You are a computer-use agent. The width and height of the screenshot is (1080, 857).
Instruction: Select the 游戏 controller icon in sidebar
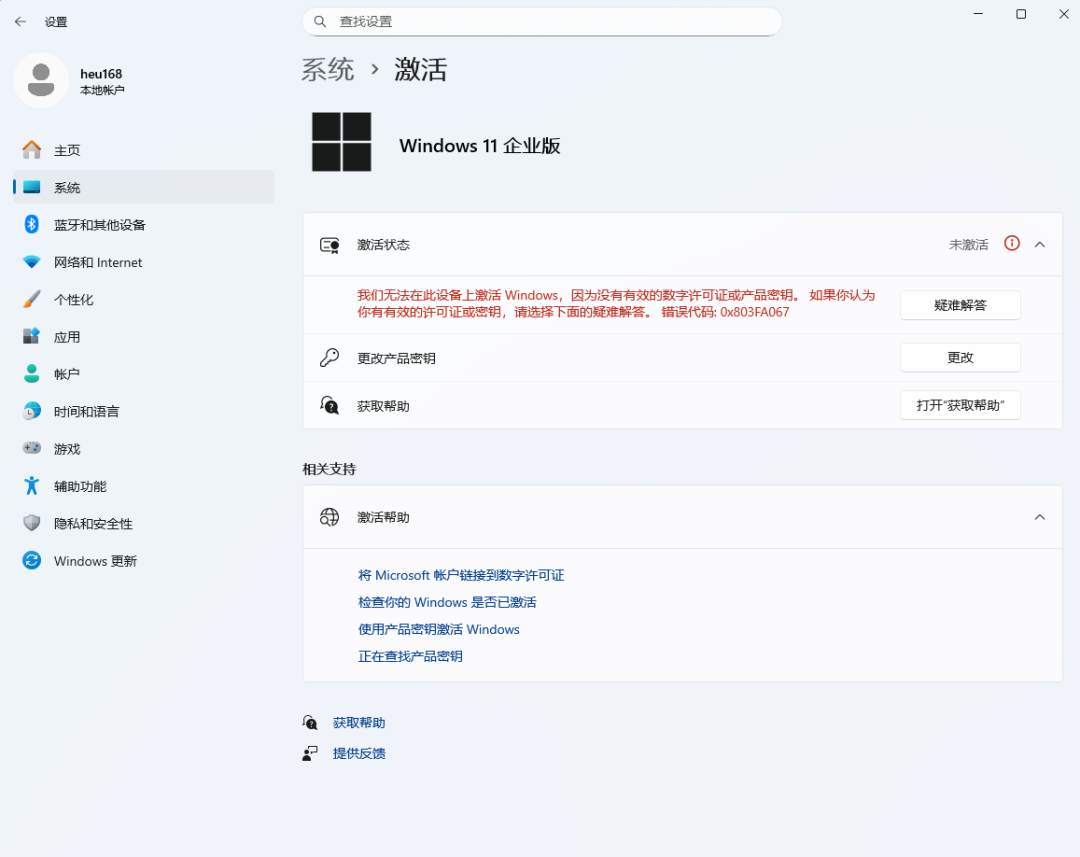tap(31, 448)
